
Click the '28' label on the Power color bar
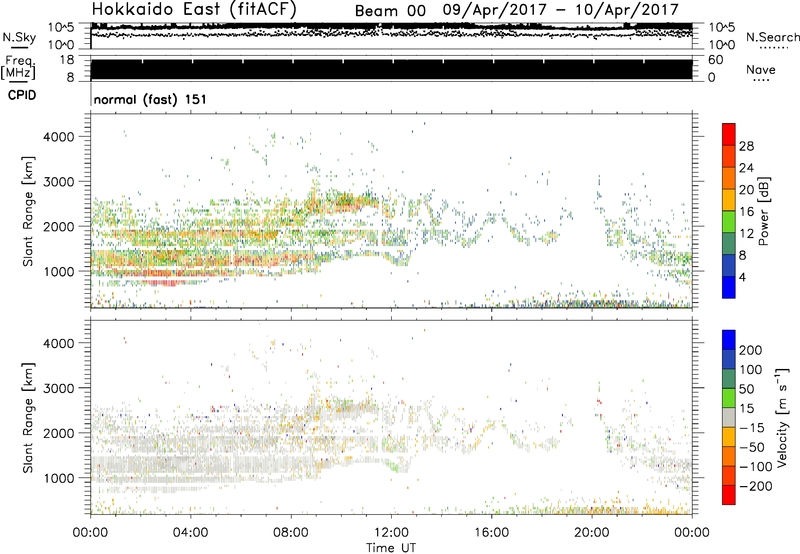coord(746,146)
